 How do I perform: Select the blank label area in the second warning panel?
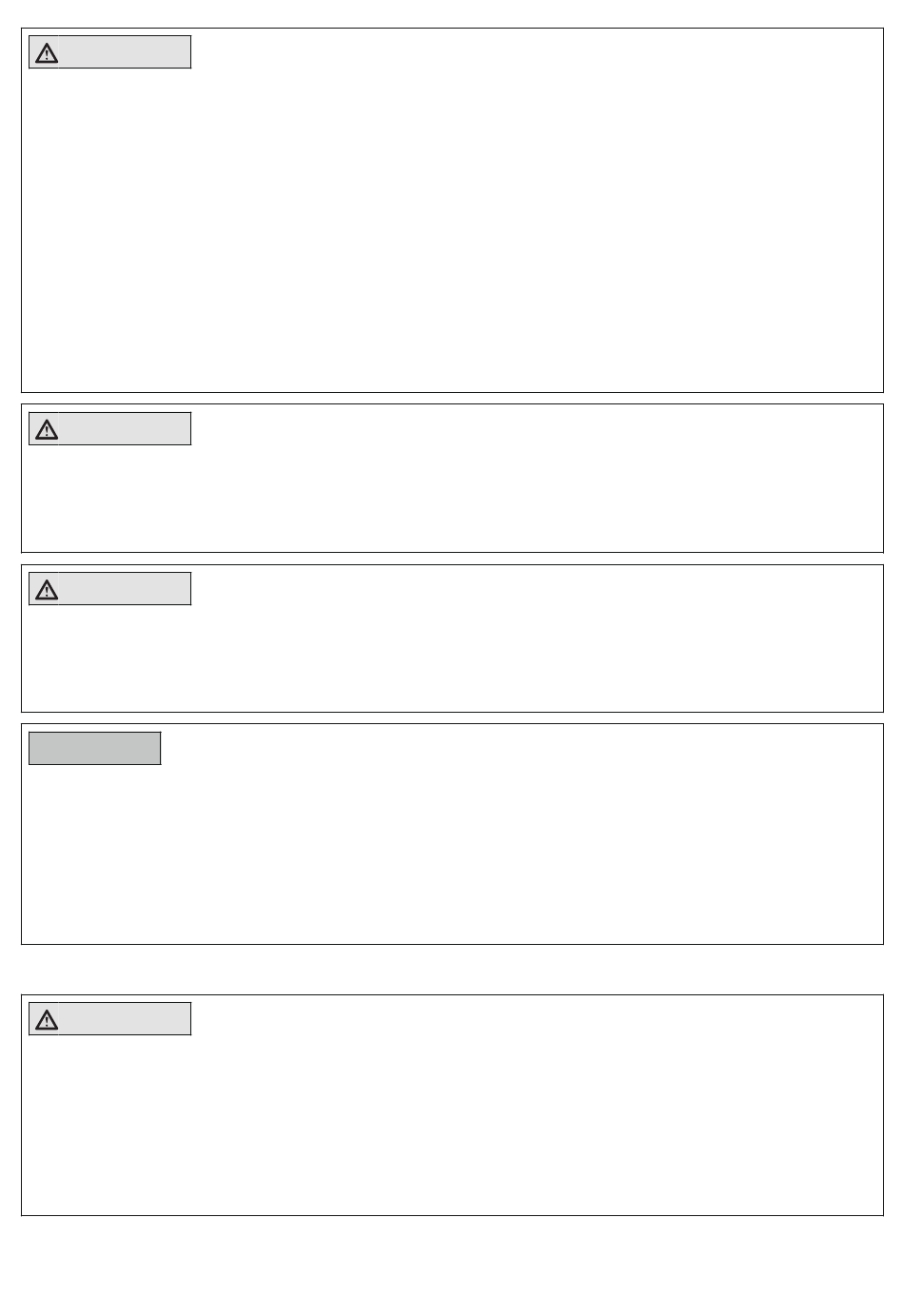(125, 429)
